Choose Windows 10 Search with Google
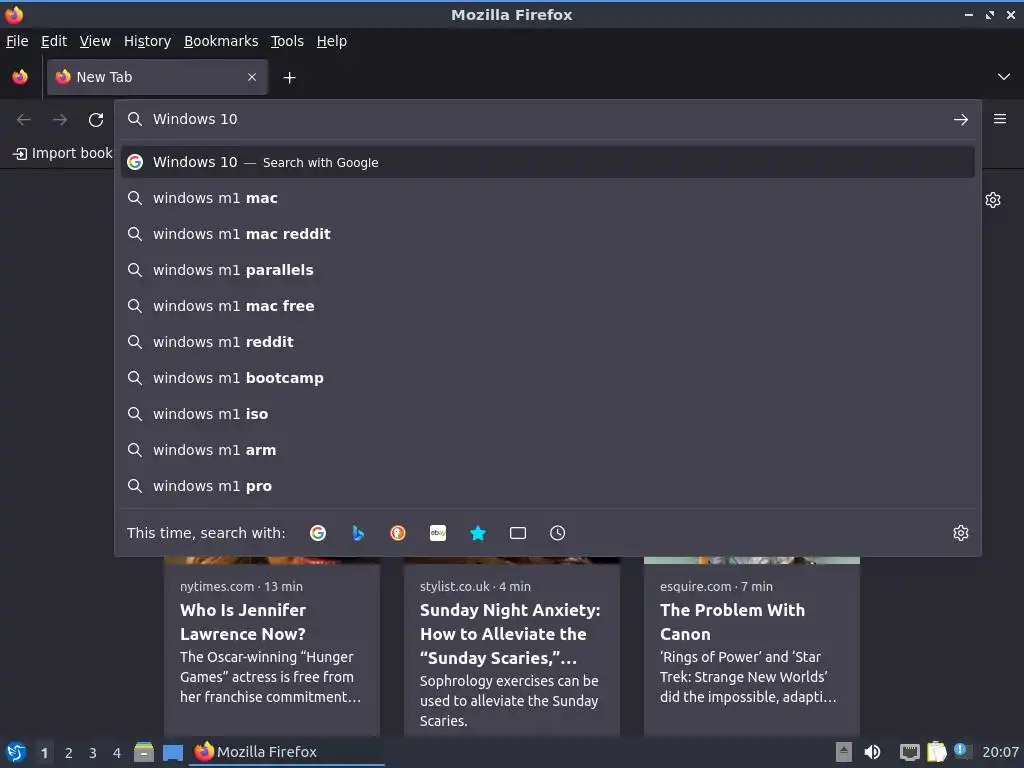The height and width of the screenshot is (768, 1024). coord(548,162)
